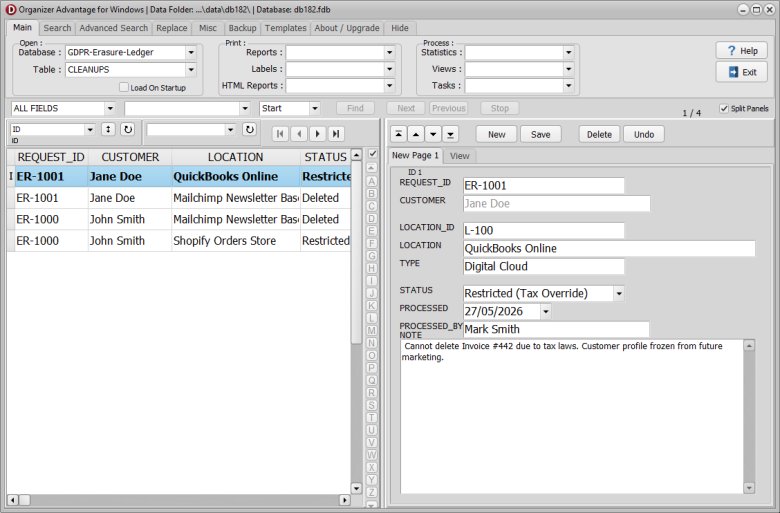Jump to letter A in alphabet index
The image size is (780, 513).
372,181
